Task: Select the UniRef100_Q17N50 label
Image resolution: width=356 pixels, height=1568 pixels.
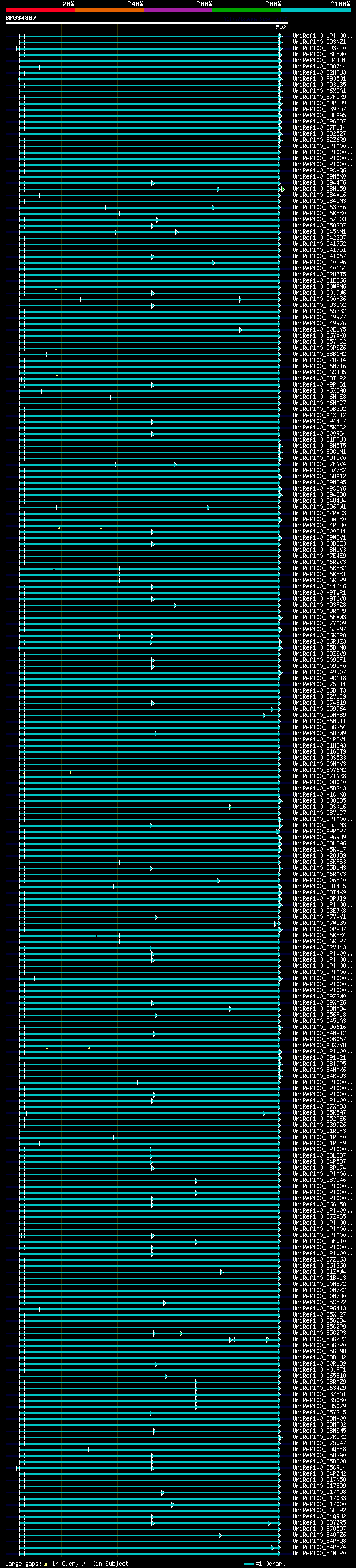Action: coord(319,1479)
